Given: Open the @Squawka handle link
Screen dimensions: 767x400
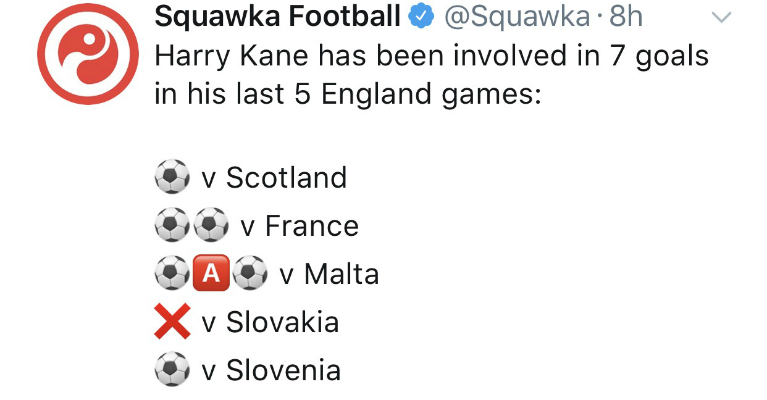Looking at the screenshot, I should click(508, 16).
